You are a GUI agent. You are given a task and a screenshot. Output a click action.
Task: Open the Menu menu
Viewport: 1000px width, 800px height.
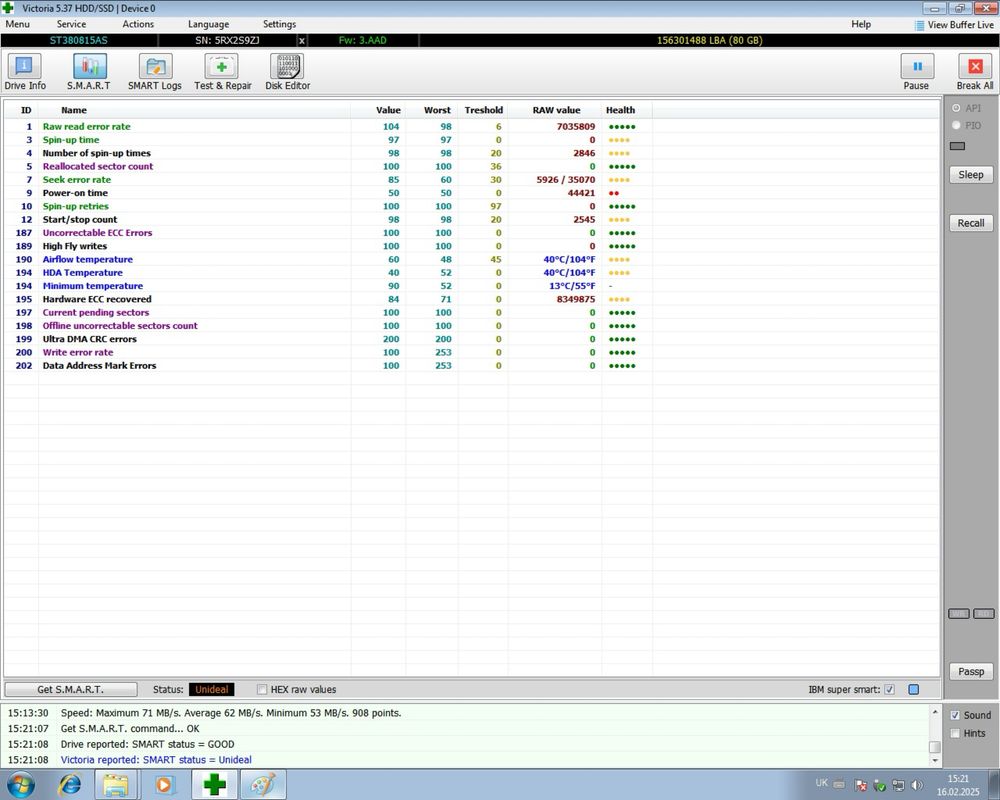pyautogui.click(x=17, y=24)
